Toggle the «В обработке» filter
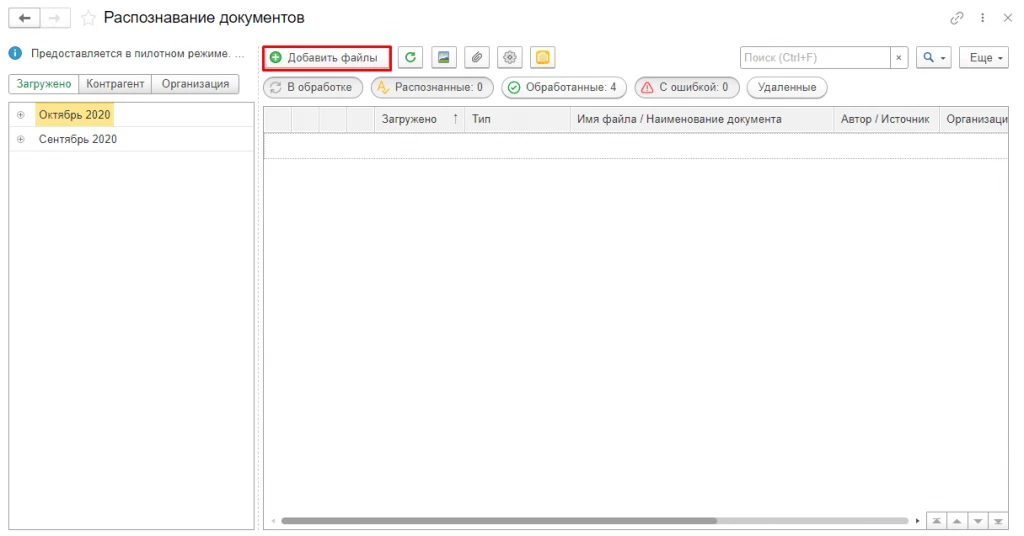This screenshot has height=536, width=1024. [x=313, y=87]
